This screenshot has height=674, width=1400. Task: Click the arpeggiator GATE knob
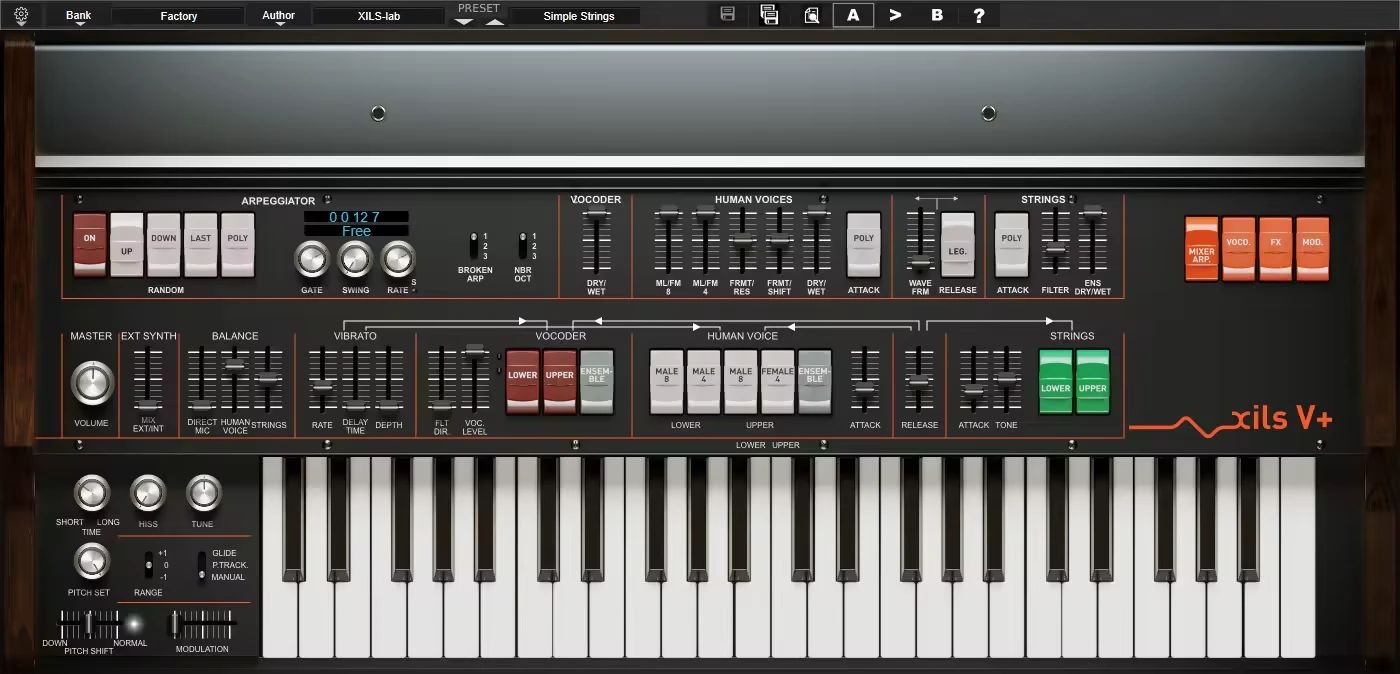[x=312, y=260]
